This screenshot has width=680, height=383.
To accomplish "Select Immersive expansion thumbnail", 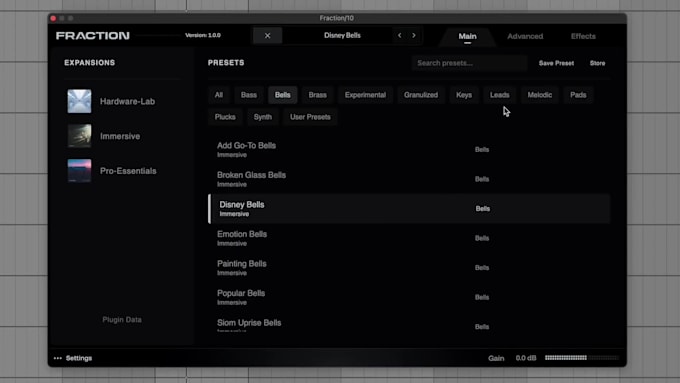I will [x=79, y=136].
